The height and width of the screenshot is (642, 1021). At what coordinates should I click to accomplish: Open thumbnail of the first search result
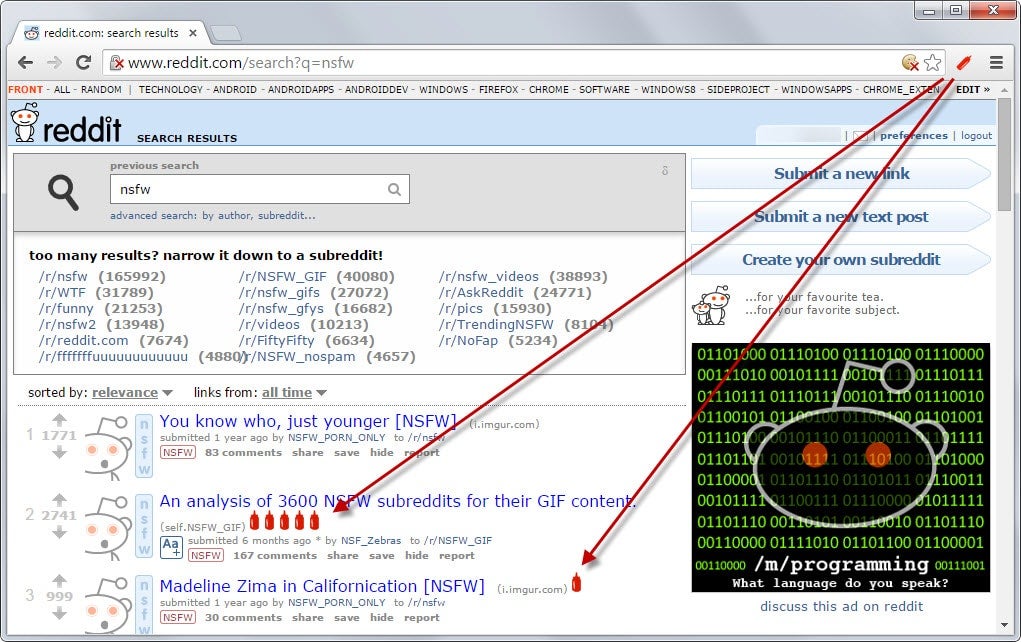pyautogui.click(x=109, y=448)
